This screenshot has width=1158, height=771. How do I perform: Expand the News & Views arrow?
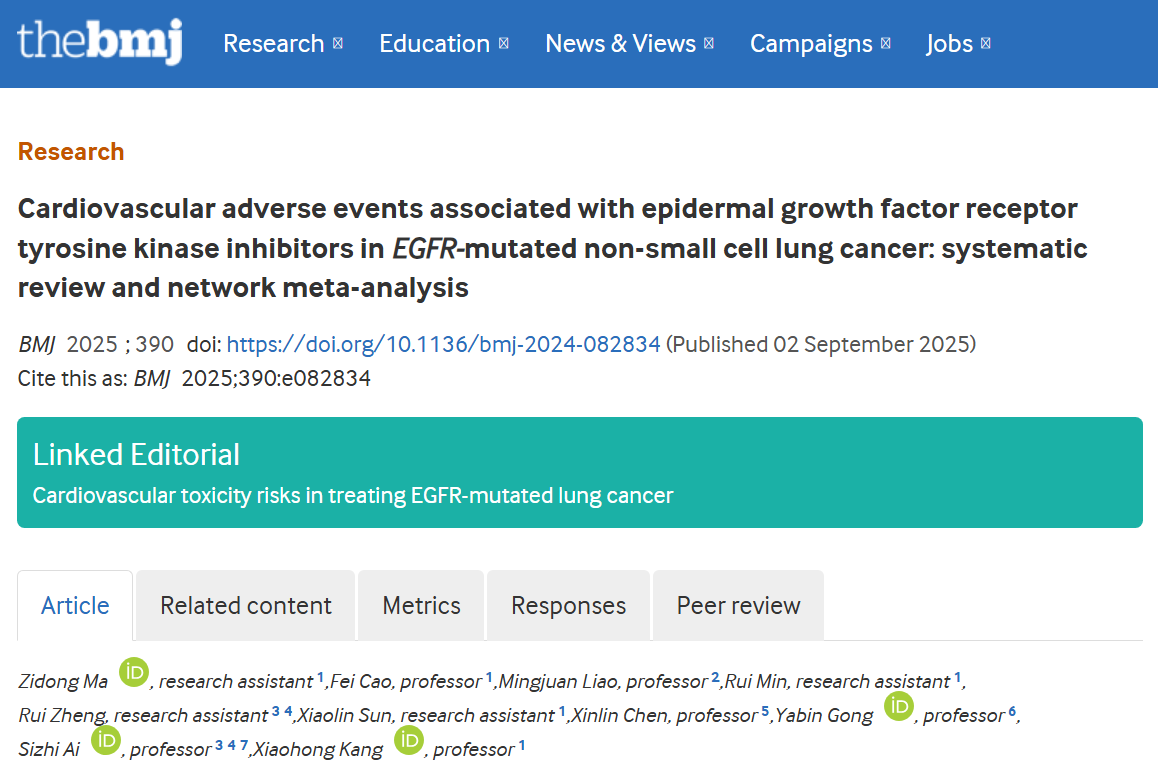(709, 44)
